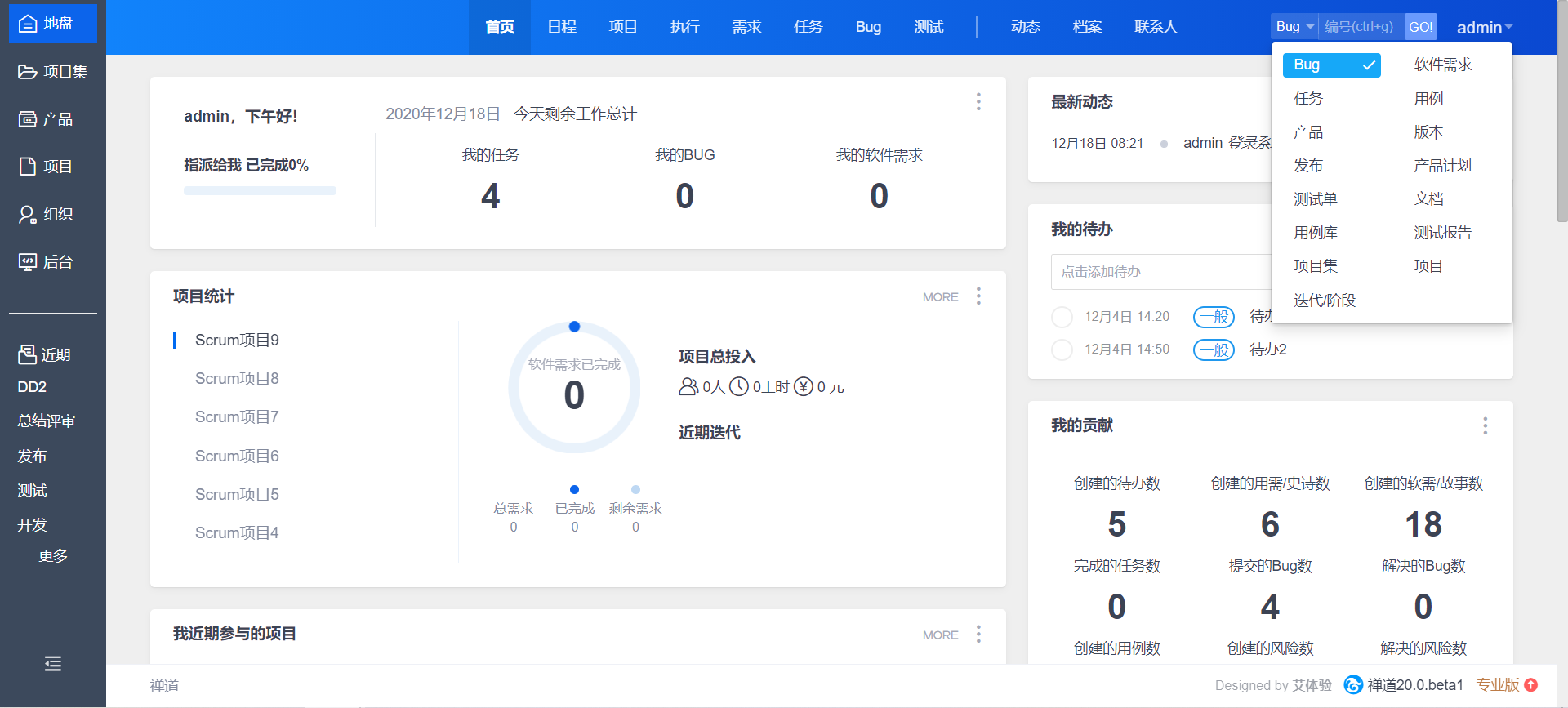The image size is (1568, 708).
Task: Click MORE in 项目统计 block
Action: point(941,297)
